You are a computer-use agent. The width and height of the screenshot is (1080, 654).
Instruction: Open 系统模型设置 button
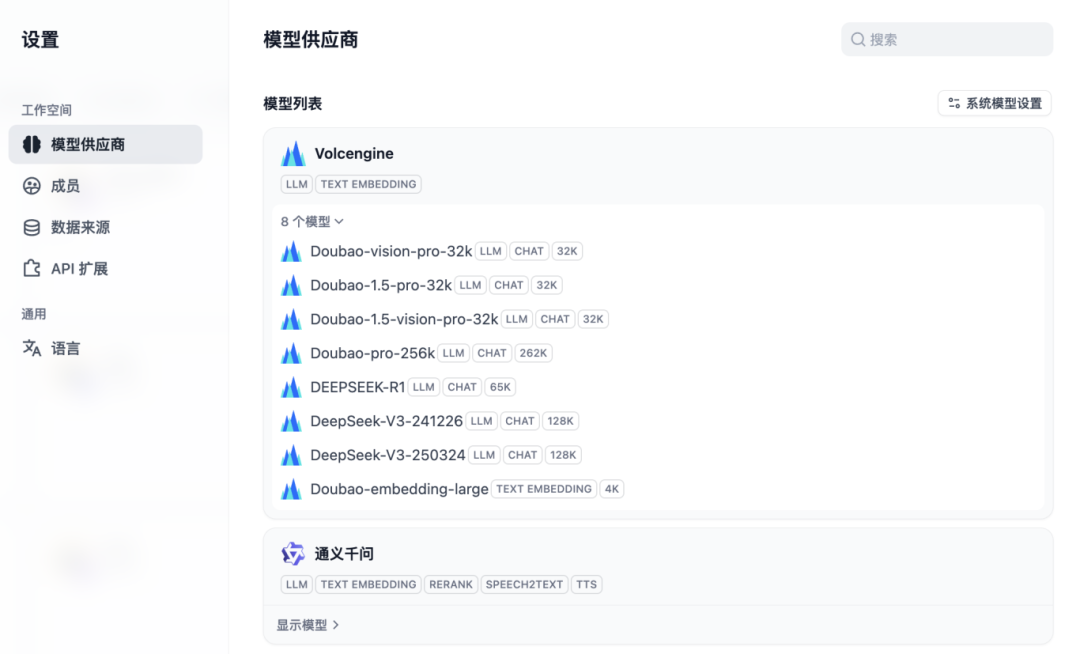[995, 103]
